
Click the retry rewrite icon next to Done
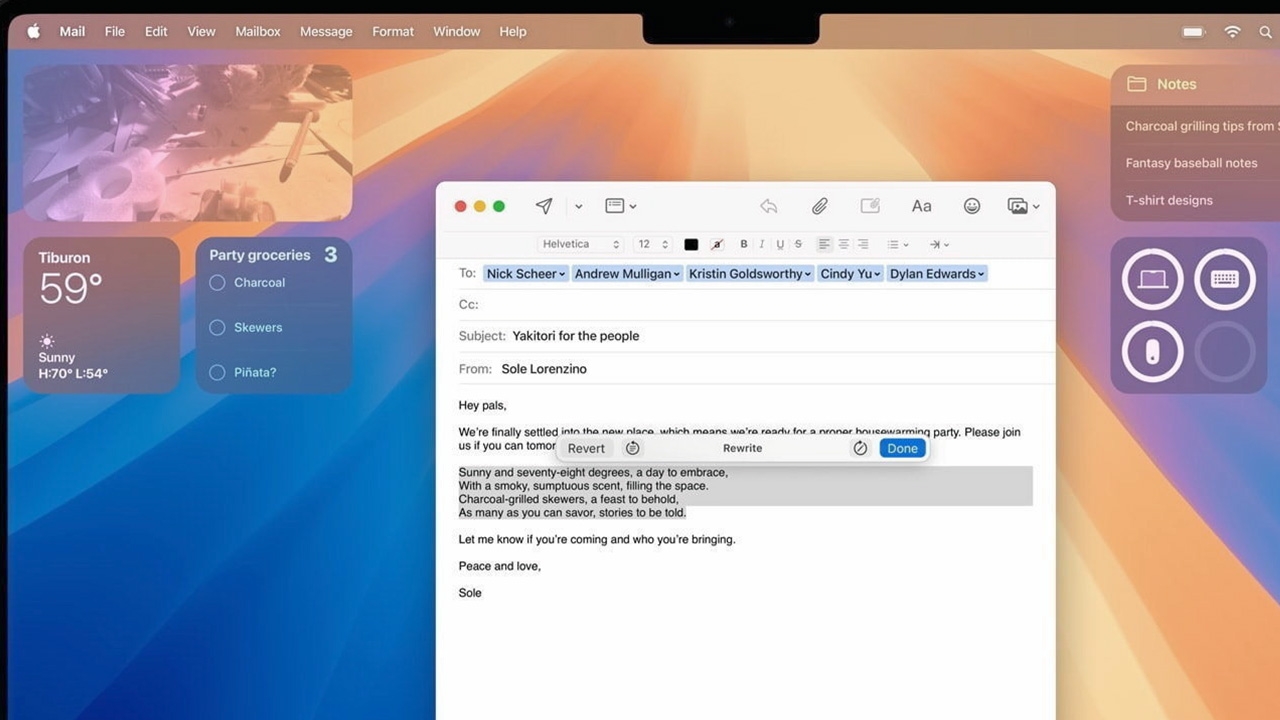click(x=860, y=448)
